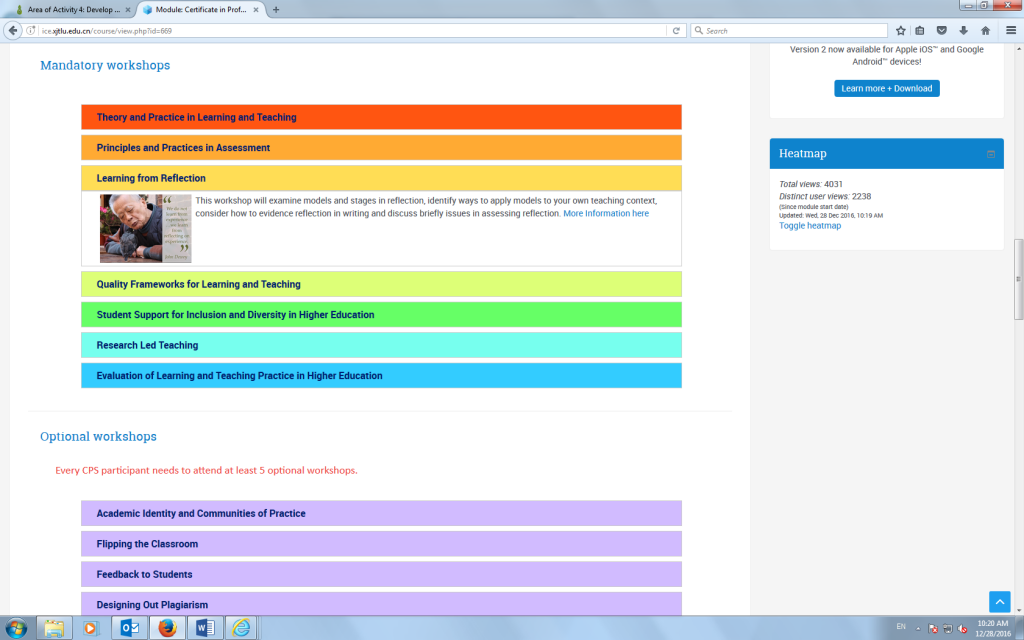Expand the Research Led Teaching workshop

[147, 345]
